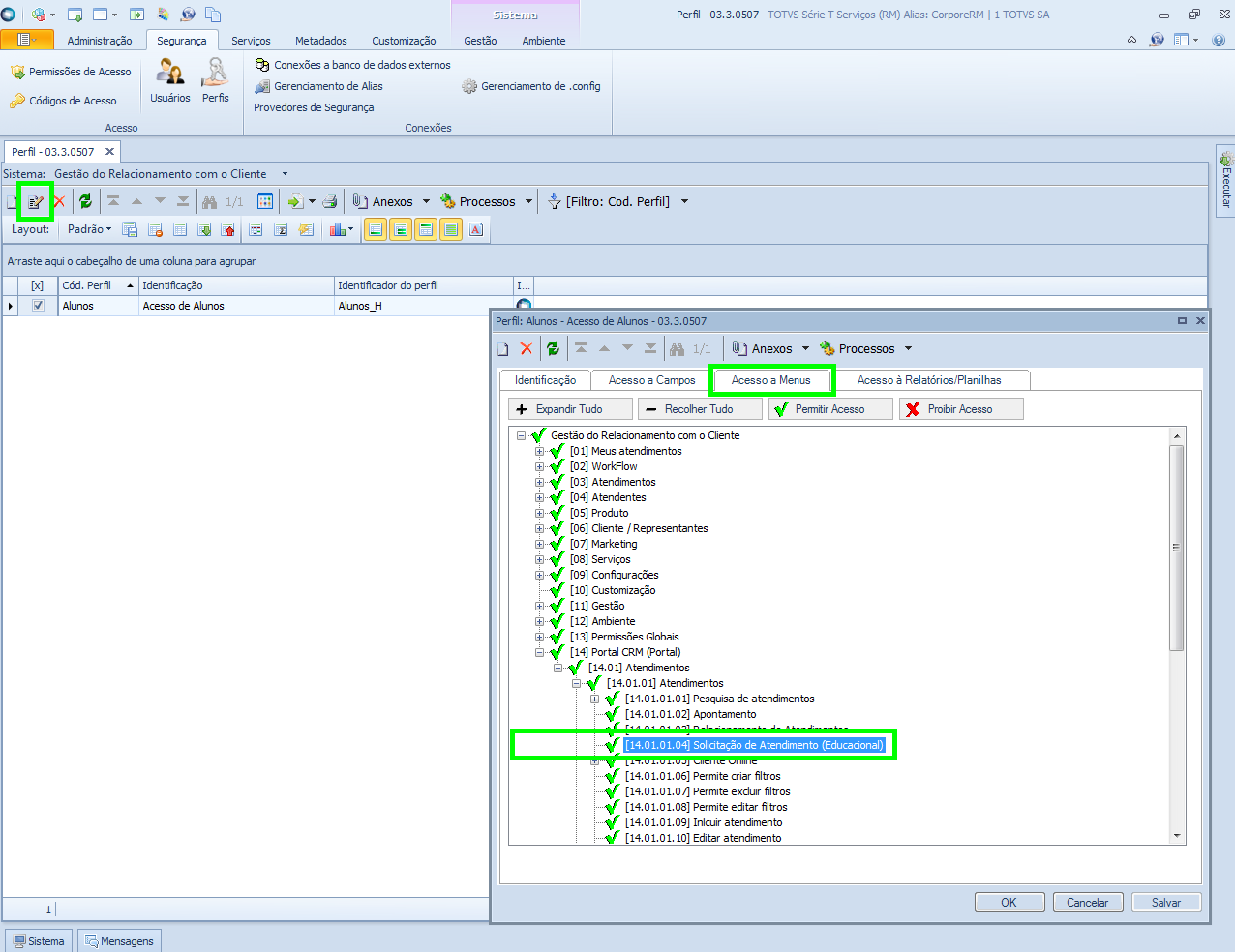Collapse the [14] Portal CRM (Portal) node
The image size is (1235, 952).
[540, 652]
